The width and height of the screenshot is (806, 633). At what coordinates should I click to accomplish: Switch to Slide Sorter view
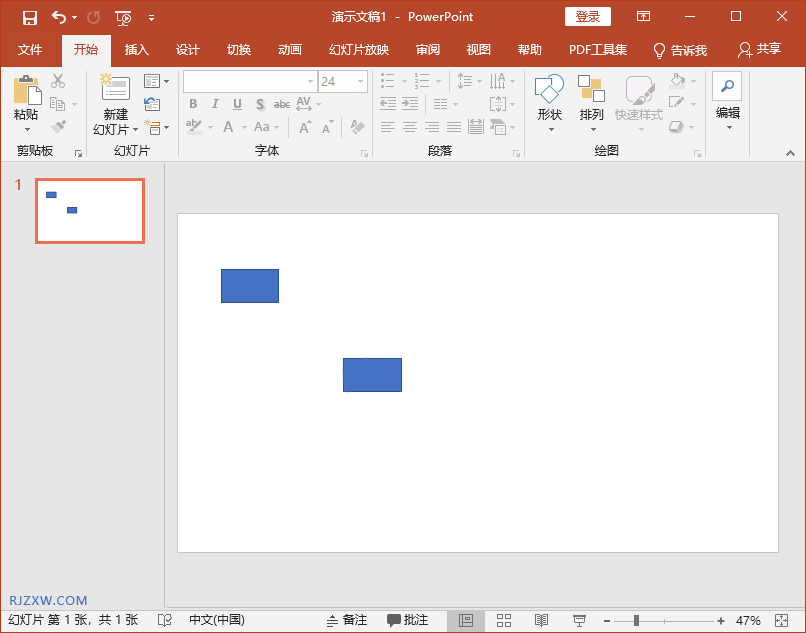(504, 621)
